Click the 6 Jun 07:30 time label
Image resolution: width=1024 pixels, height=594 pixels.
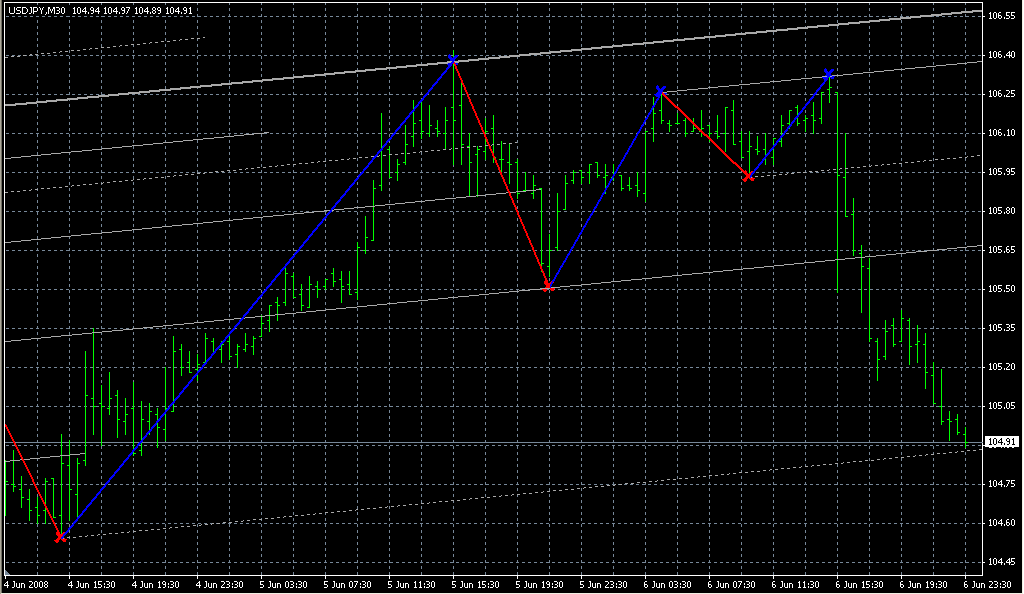click(731, 584)
